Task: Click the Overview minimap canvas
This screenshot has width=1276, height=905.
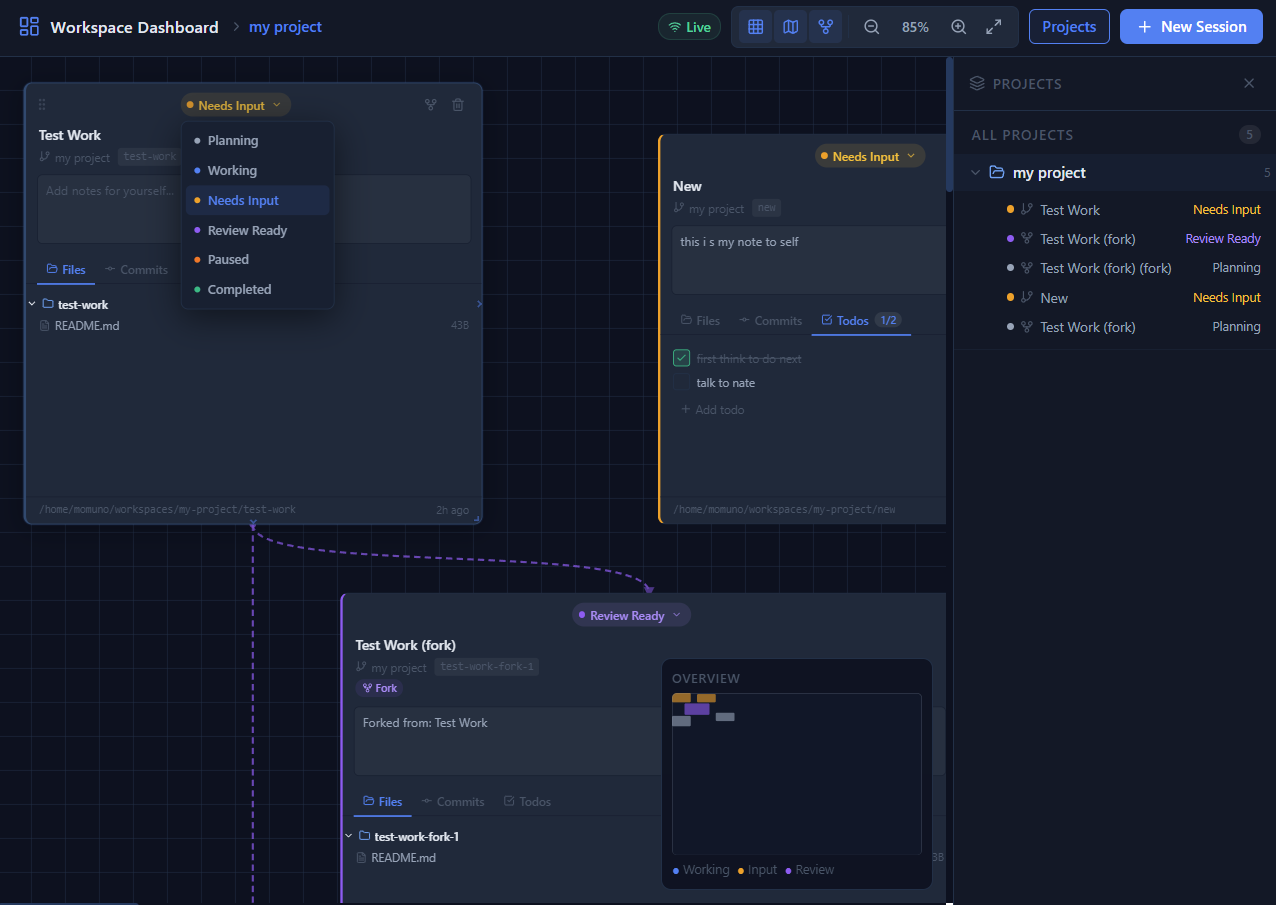Action: (x=796, y=774)
